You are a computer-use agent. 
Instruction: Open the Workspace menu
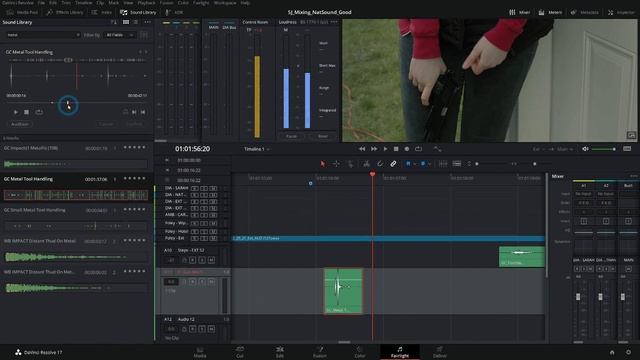(x=225, y=2)
